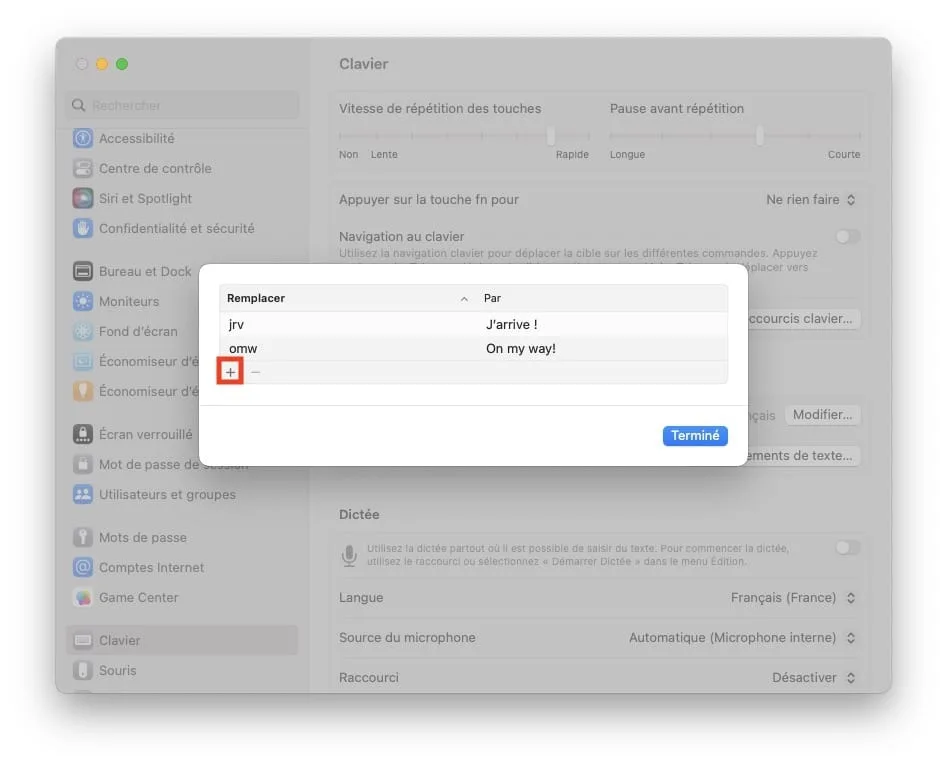
Task: Open Langue dropdown Français (France)
Action: tap(793, 598)
